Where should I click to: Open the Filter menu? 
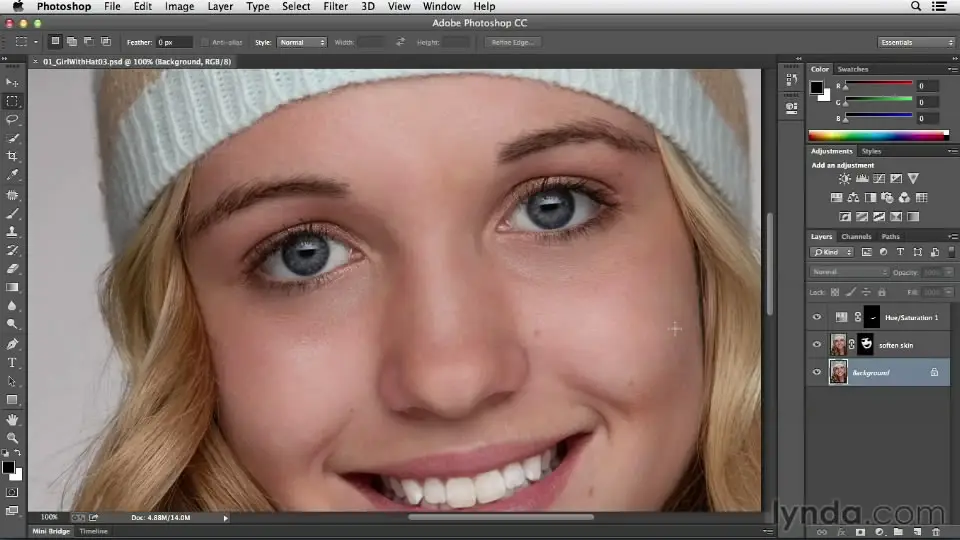click(335, 6)
